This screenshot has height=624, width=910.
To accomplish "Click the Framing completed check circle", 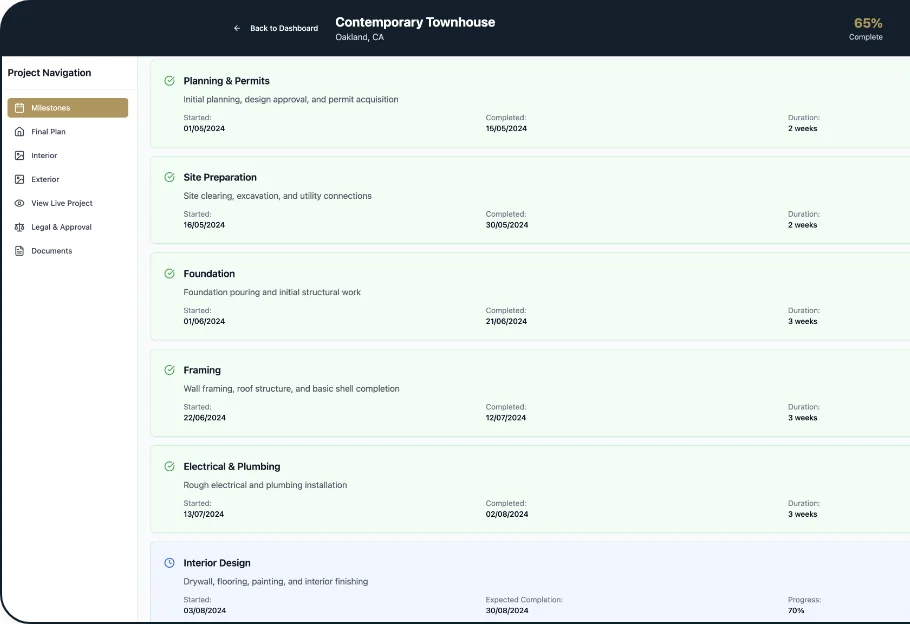I will [x=169, y=370].
